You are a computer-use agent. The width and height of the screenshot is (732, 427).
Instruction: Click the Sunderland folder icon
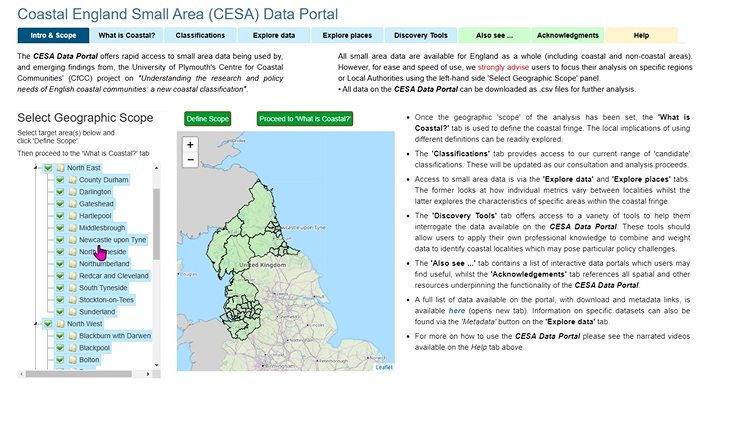point(72,312)
